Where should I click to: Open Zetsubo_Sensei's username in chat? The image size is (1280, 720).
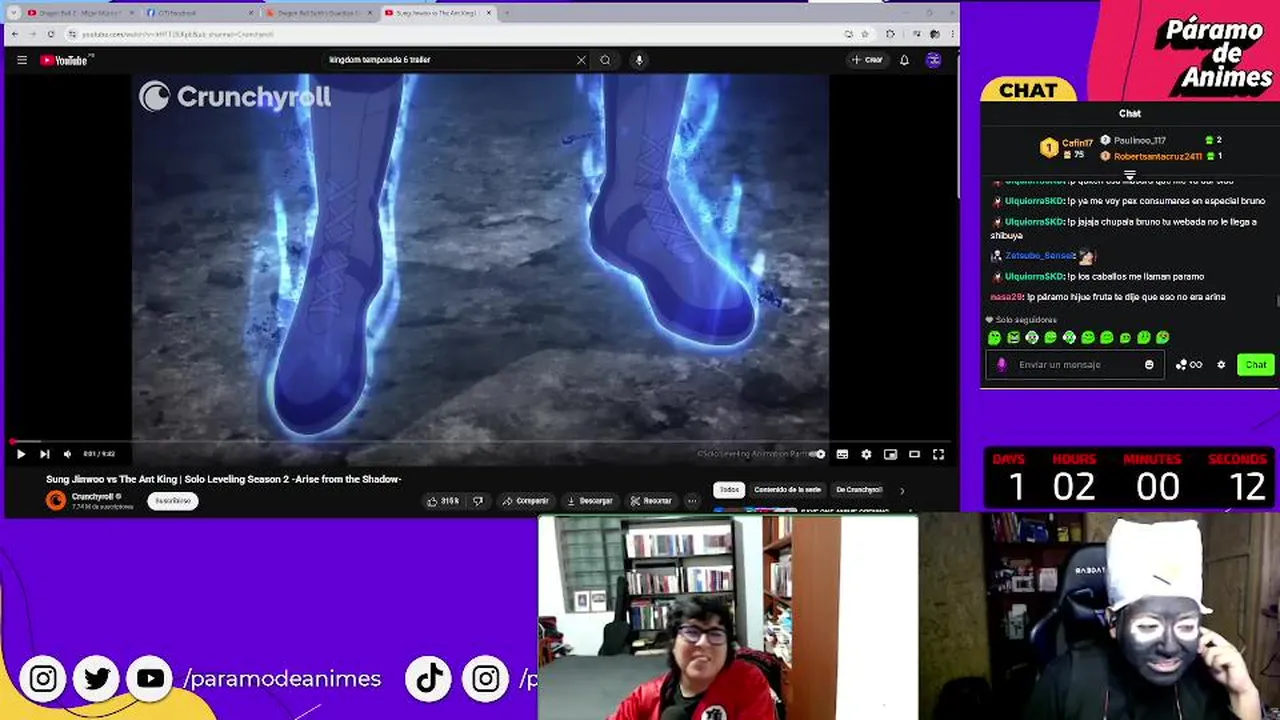click(x=1039, y=256)
